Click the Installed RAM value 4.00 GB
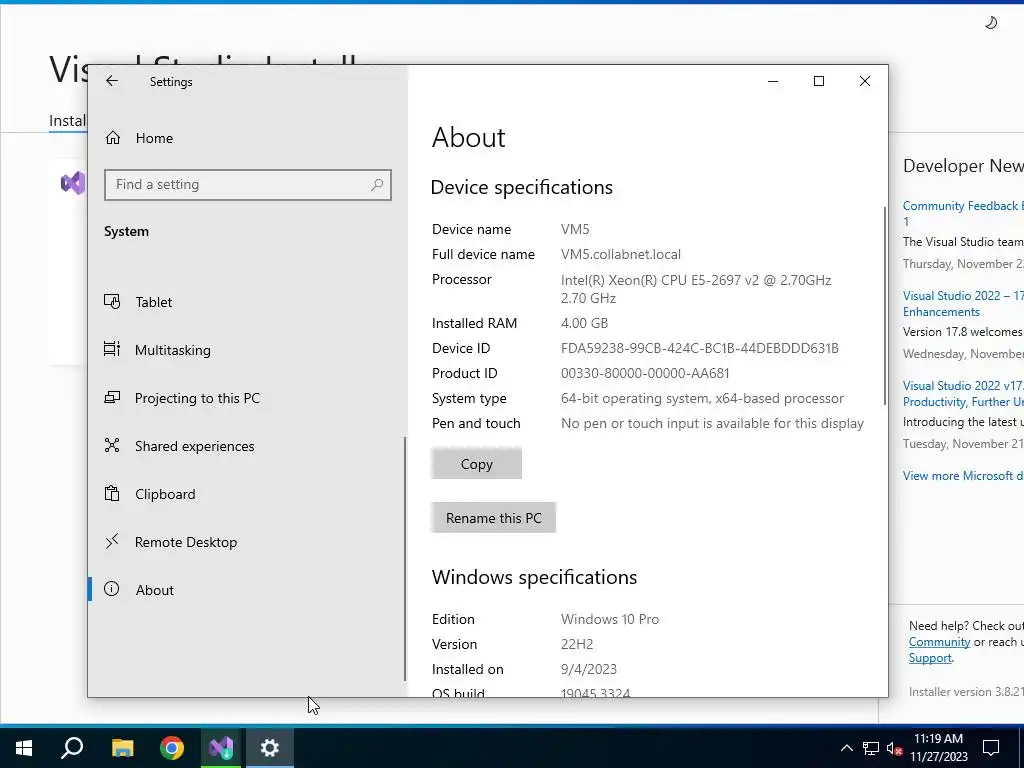This screenshot has height=768, width=1024. point(584,323)
